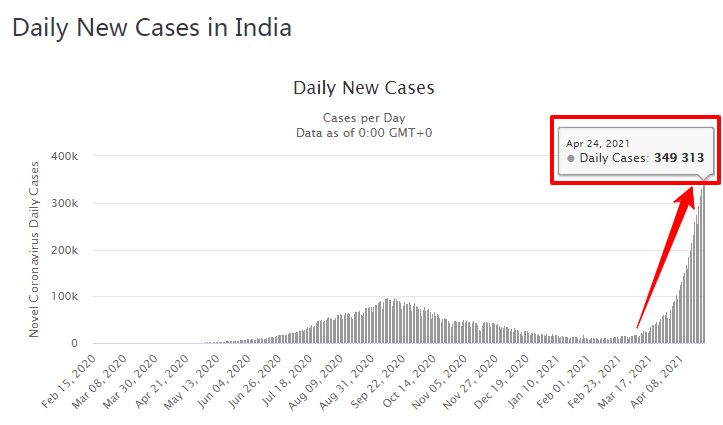
Task: Click the Apr 24, 2021 tooltip date
Action: [598, 143]
